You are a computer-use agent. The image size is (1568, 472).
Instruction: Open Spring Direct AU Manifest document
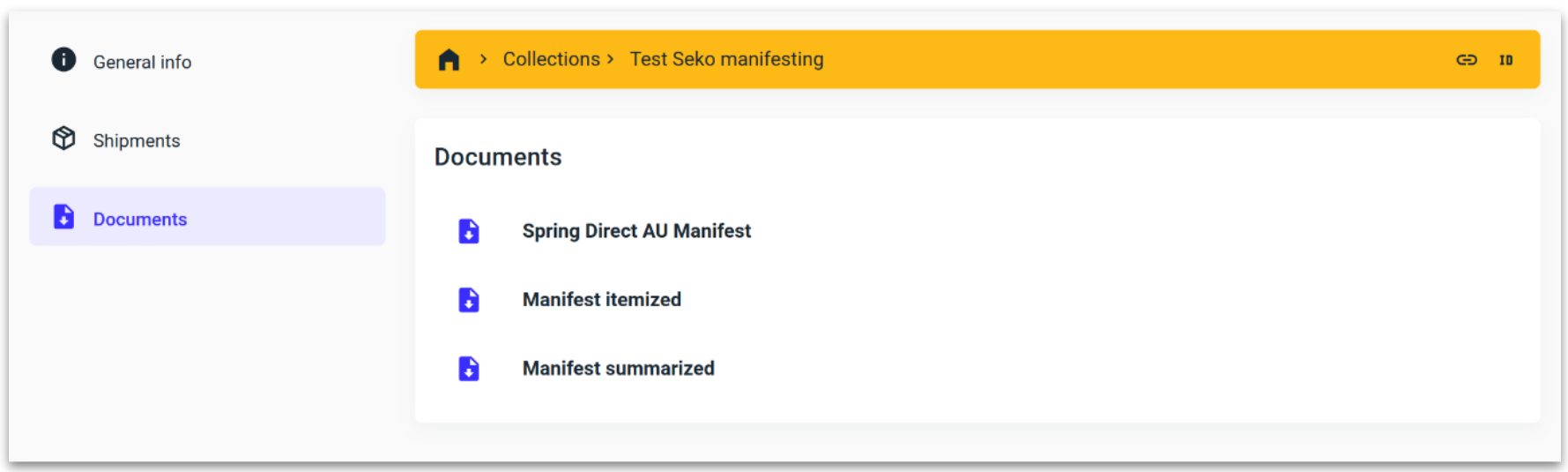point(636,231)
